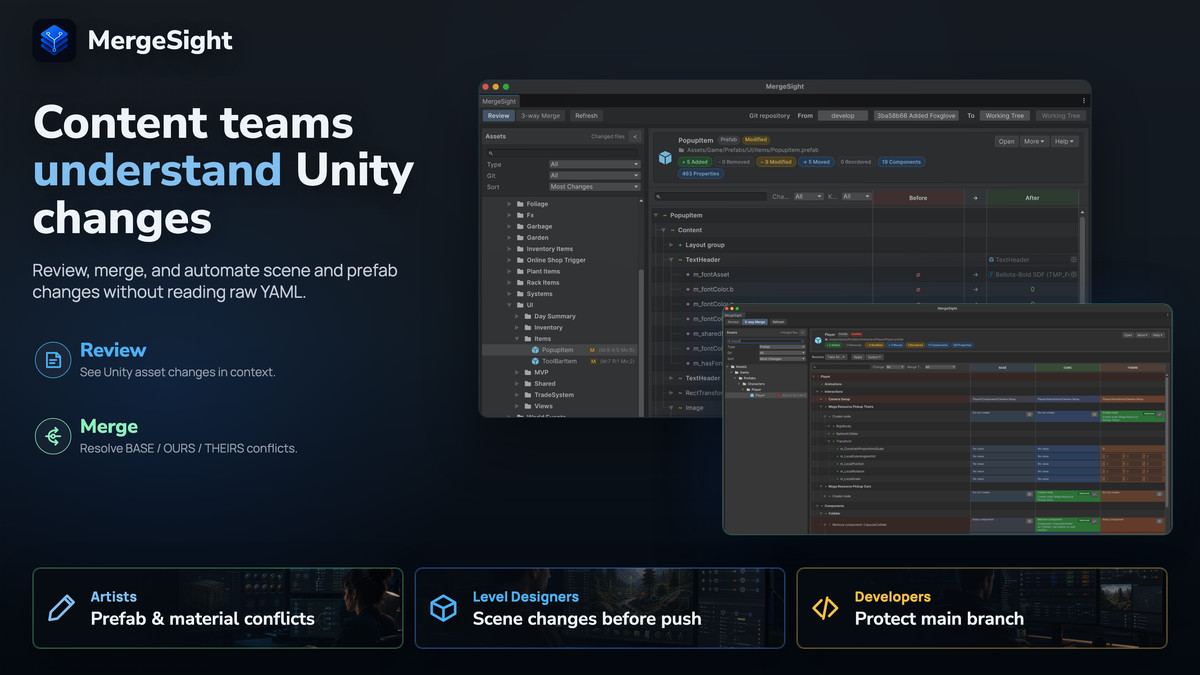
Task: Click the Before column header
Action: pos(918,198)
